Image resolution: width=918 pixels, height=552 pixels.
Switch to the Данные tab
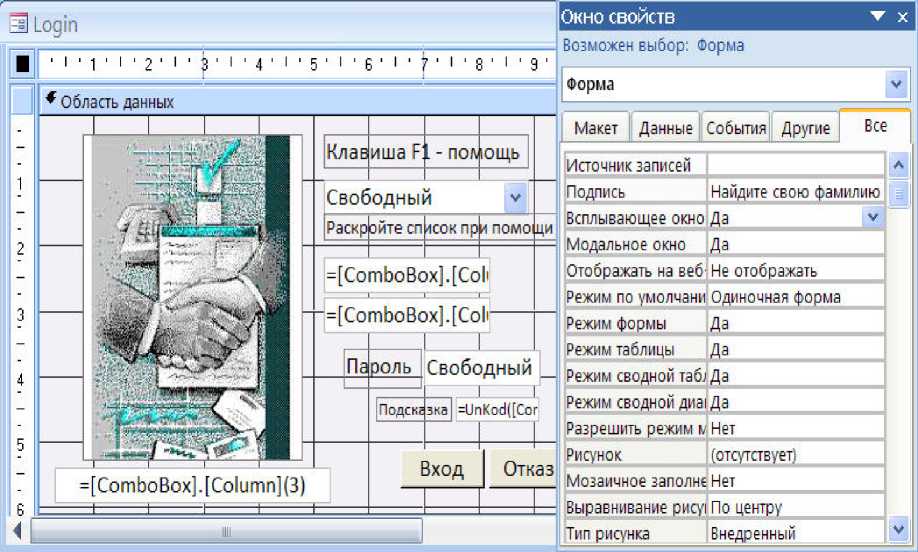[666, 128]
